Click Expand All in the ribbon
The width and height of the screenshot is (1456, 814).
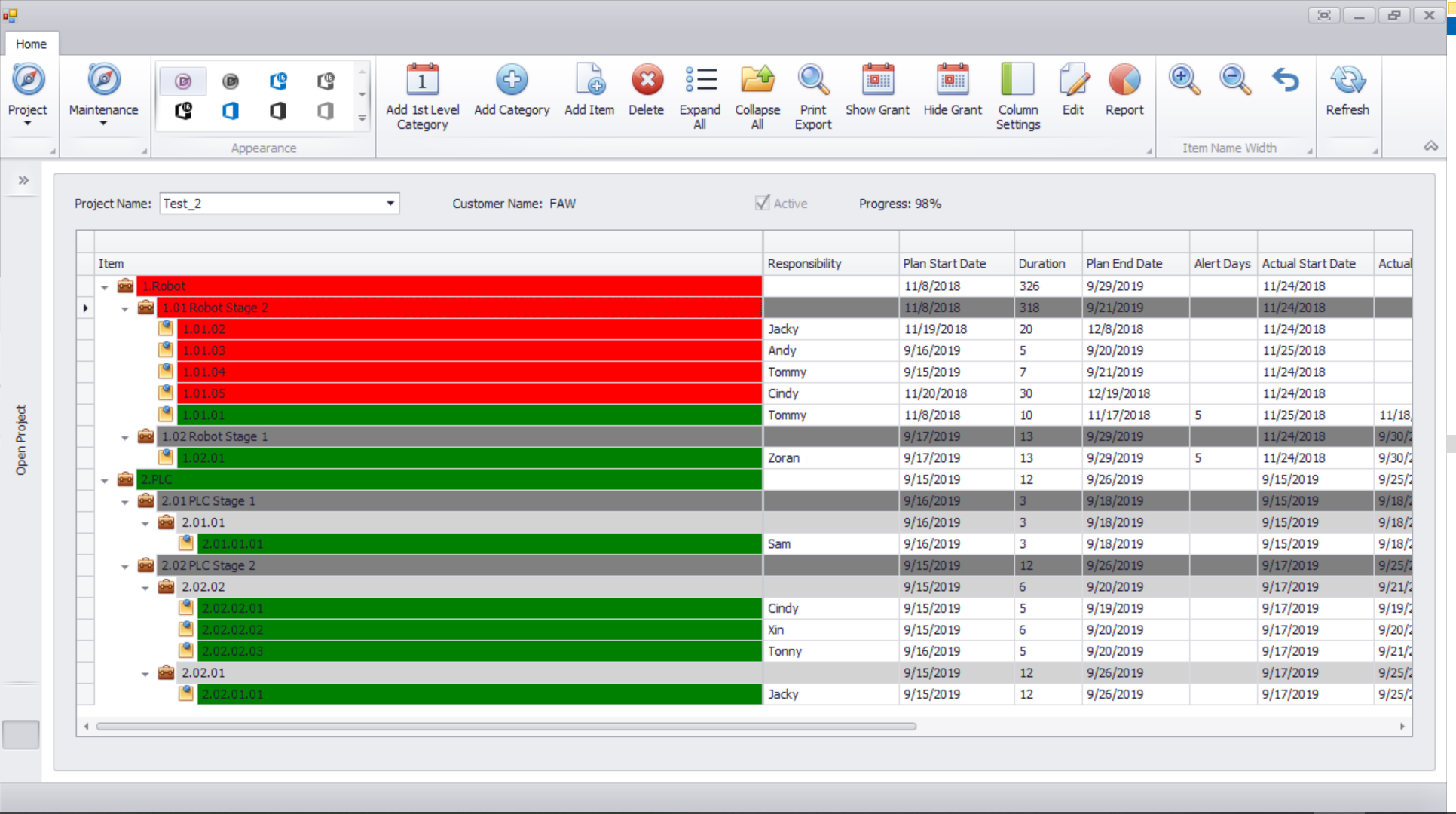[700, 96]
